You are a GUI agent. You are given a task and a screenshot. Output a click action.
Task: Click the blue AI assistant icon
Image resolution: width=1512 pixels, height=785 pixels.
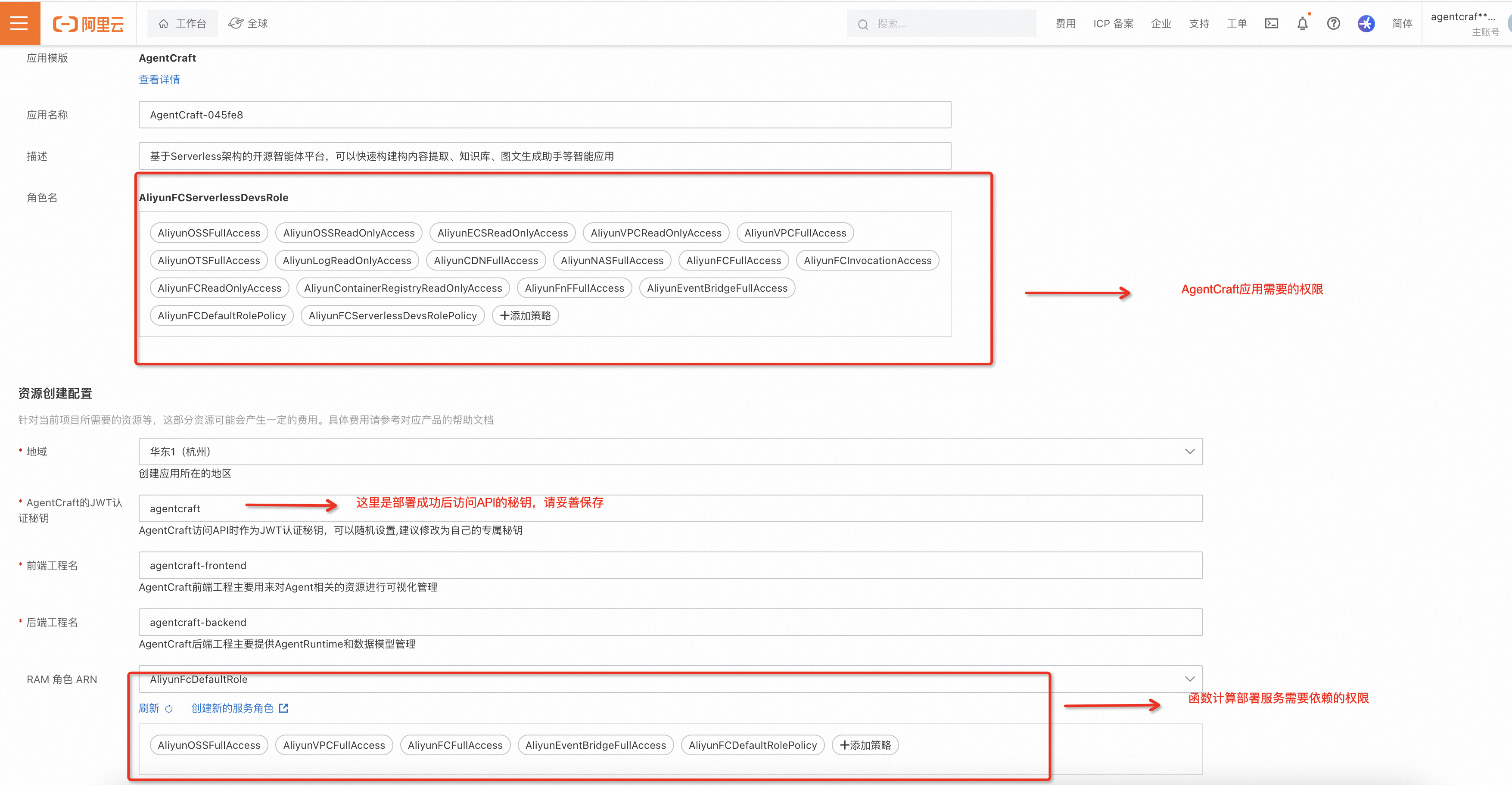pyautogui.click(x=1366, y=24)
